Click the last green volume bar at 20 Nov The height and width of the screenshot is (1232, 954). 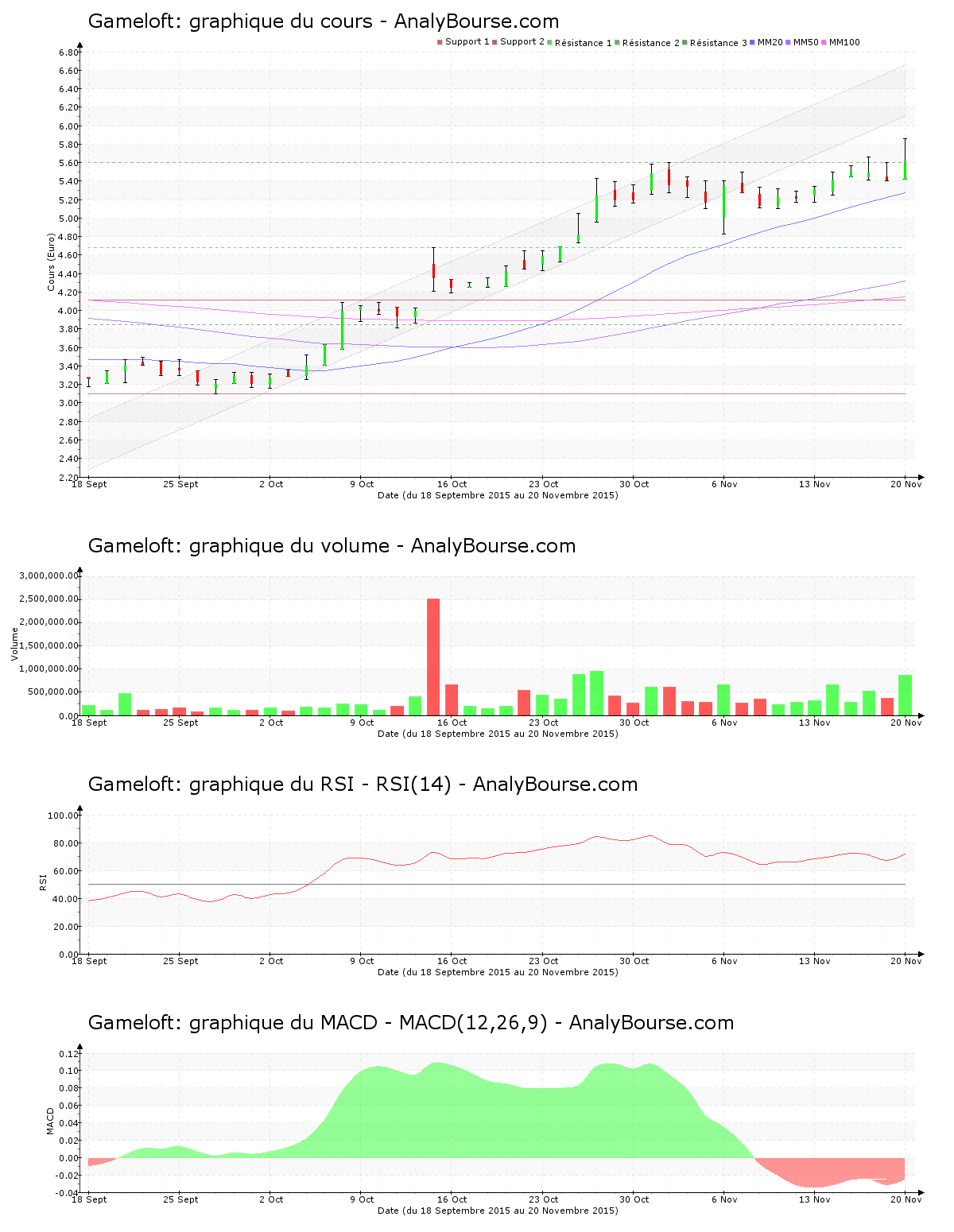(905, 695)
